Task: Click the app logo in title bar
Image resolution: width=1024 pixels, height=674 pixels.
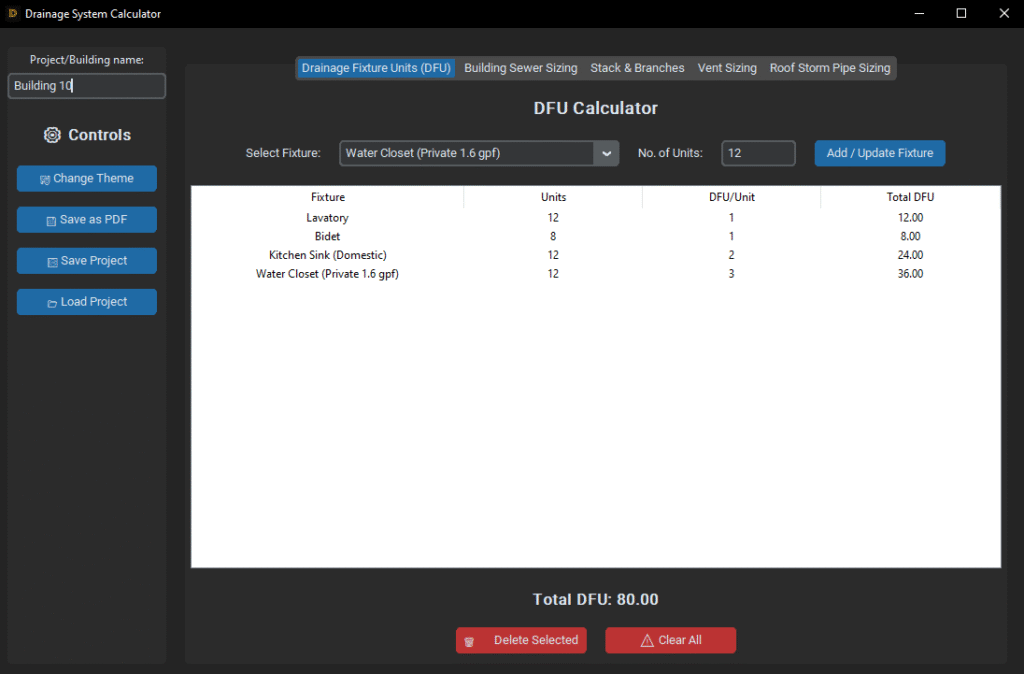Action: point(13,14)
